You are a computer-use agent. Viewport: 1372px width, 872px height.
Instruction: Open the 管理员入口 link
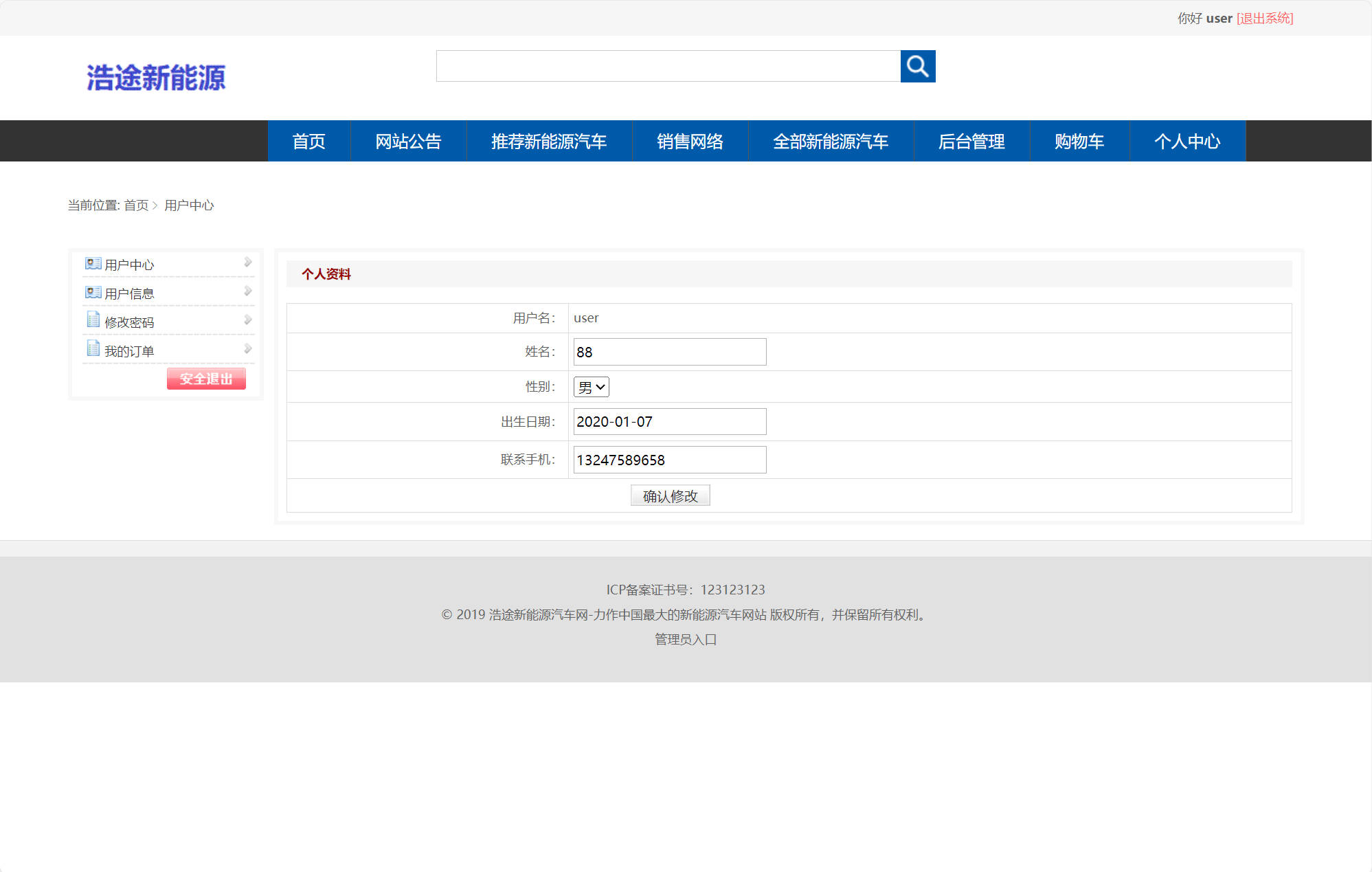[x=684, y=639]
